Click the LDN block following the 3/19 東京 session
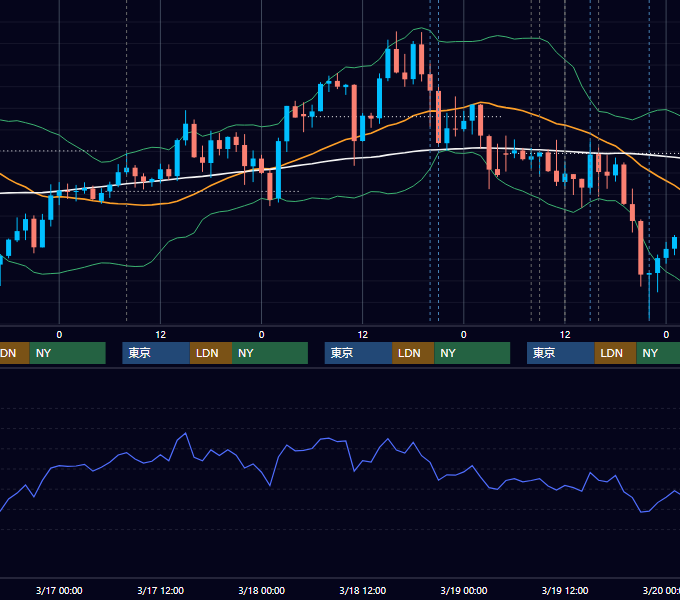Screen dimensions: 680x600 coord(615,353)
